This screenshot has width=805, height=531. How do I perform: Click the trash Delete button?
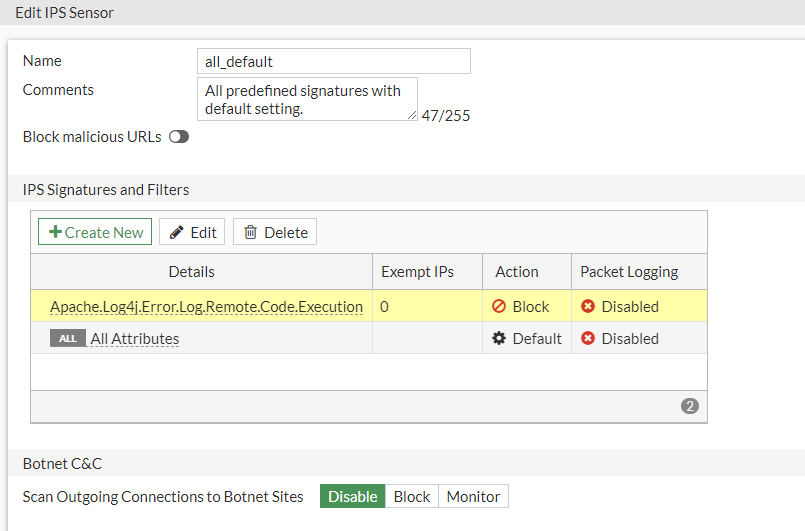click(275, 232)
